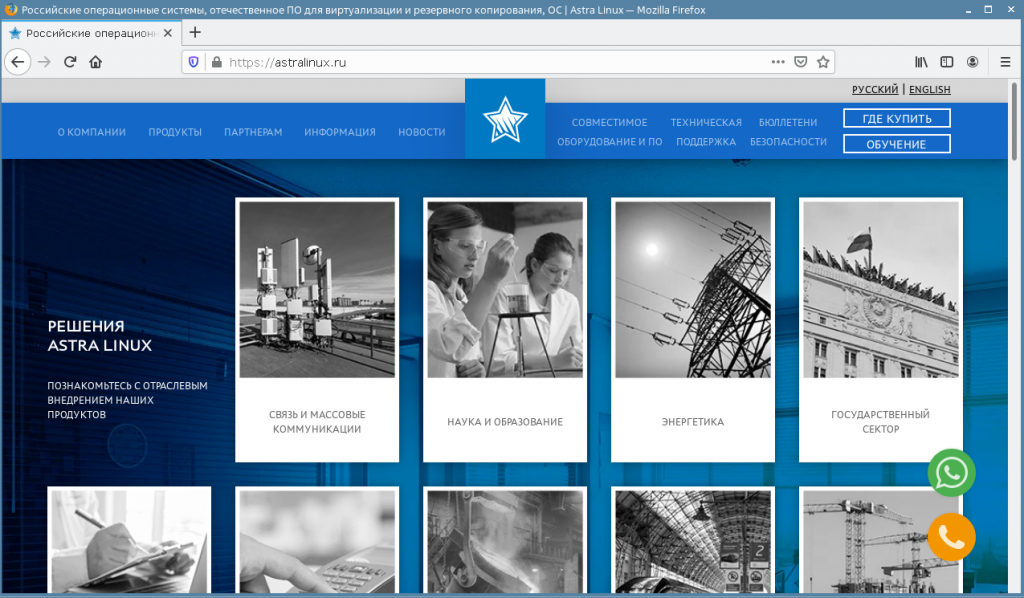Start a WhatsApp chat
1024x598 pixels.
click(952, 473)
